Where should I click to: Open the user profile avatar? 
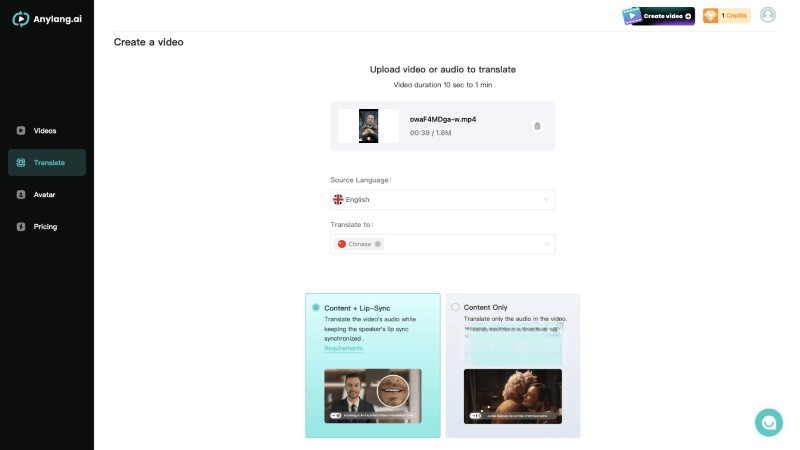[x=768, y=15]
